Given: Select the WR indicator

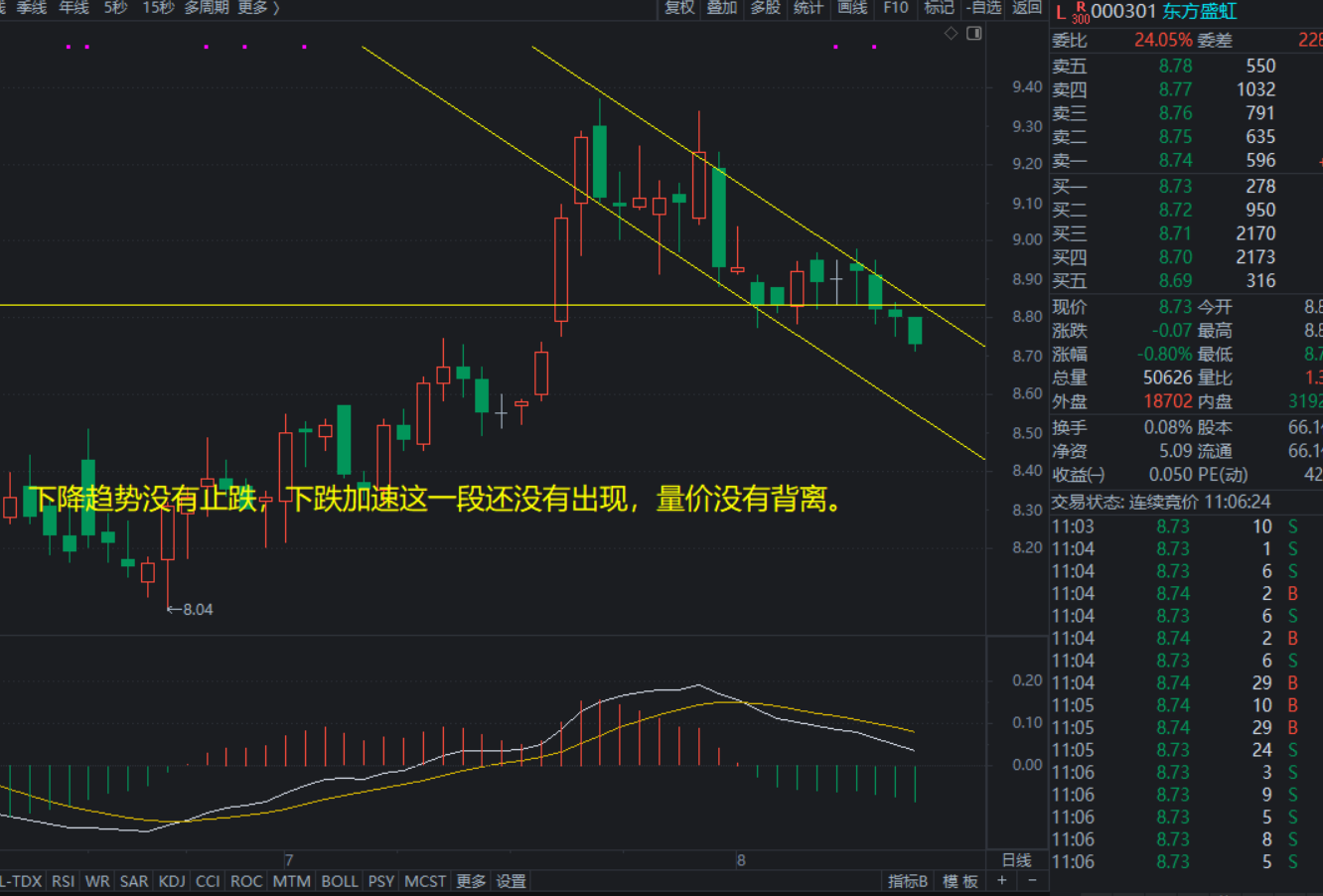Looking at the screenshot, I should coord(97,881).
